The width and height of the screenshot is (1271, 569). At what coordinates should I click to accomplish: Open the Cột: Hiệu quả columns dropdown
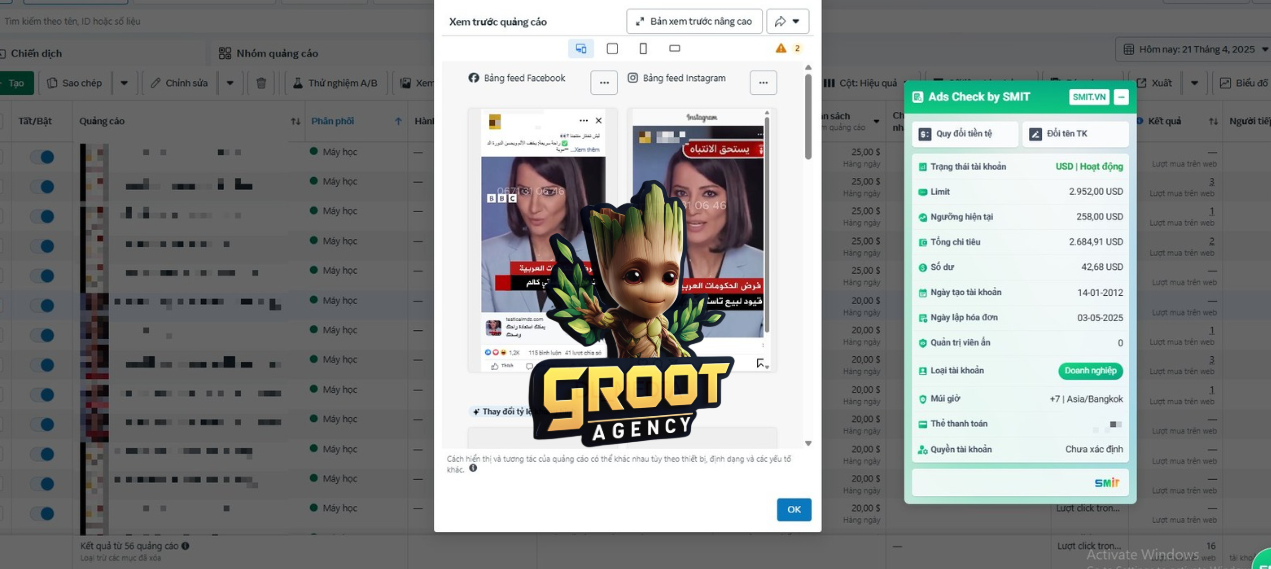[x=862, y=83]
